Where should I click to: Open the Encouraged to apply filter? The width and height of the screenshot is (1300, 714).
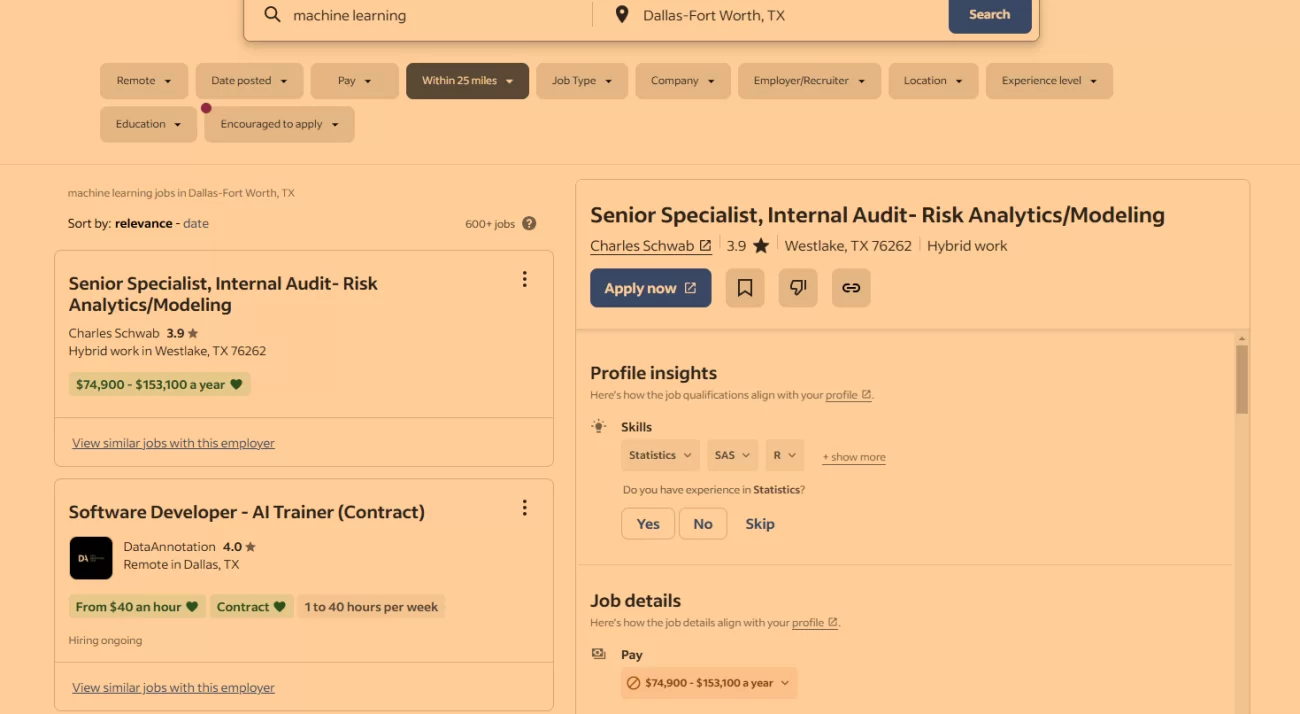tap(280, 124)
